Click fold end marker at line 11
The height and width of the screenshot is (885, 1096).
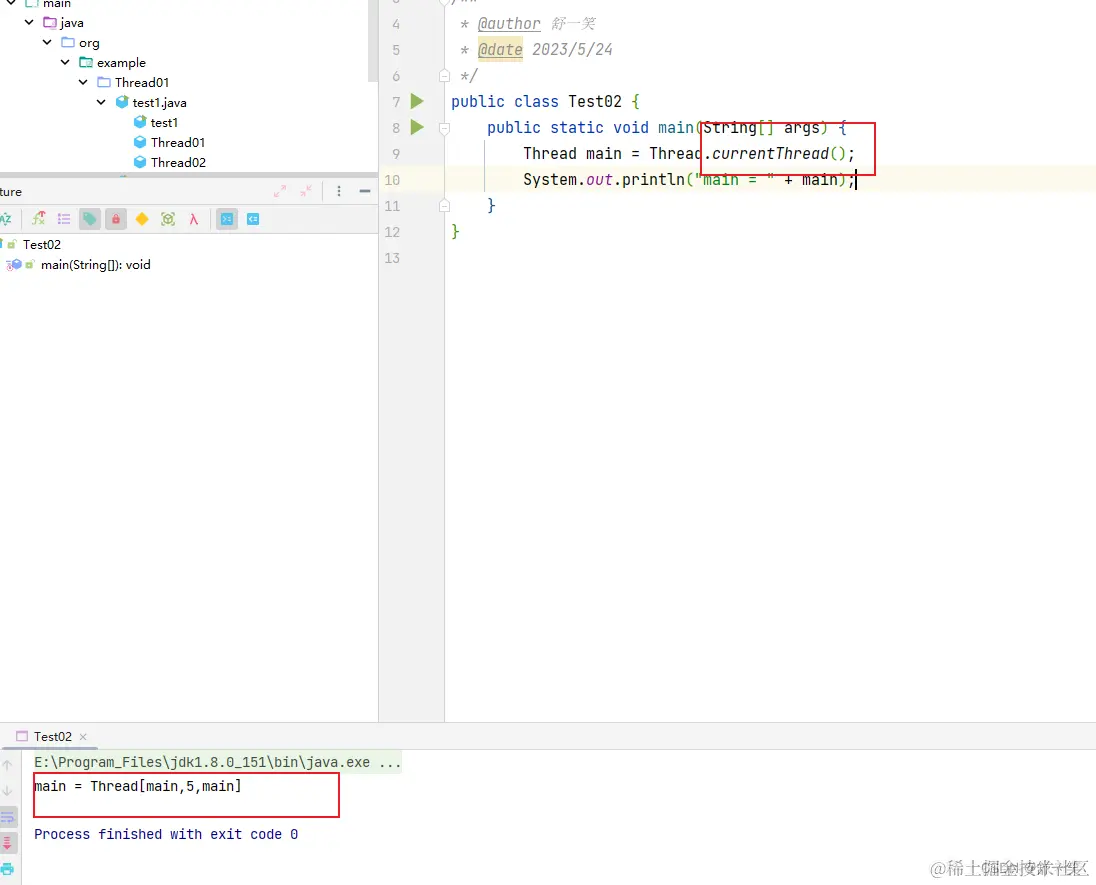click(x=444, y=206)
